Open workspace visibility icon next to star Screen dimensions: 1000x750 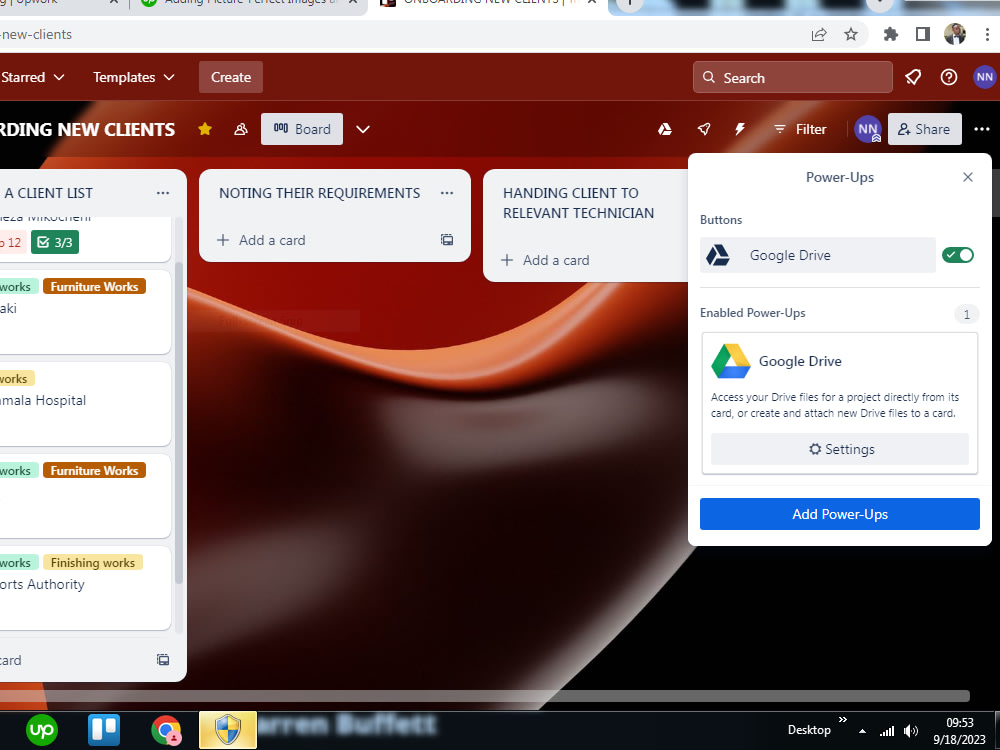(x=240, y=129)
